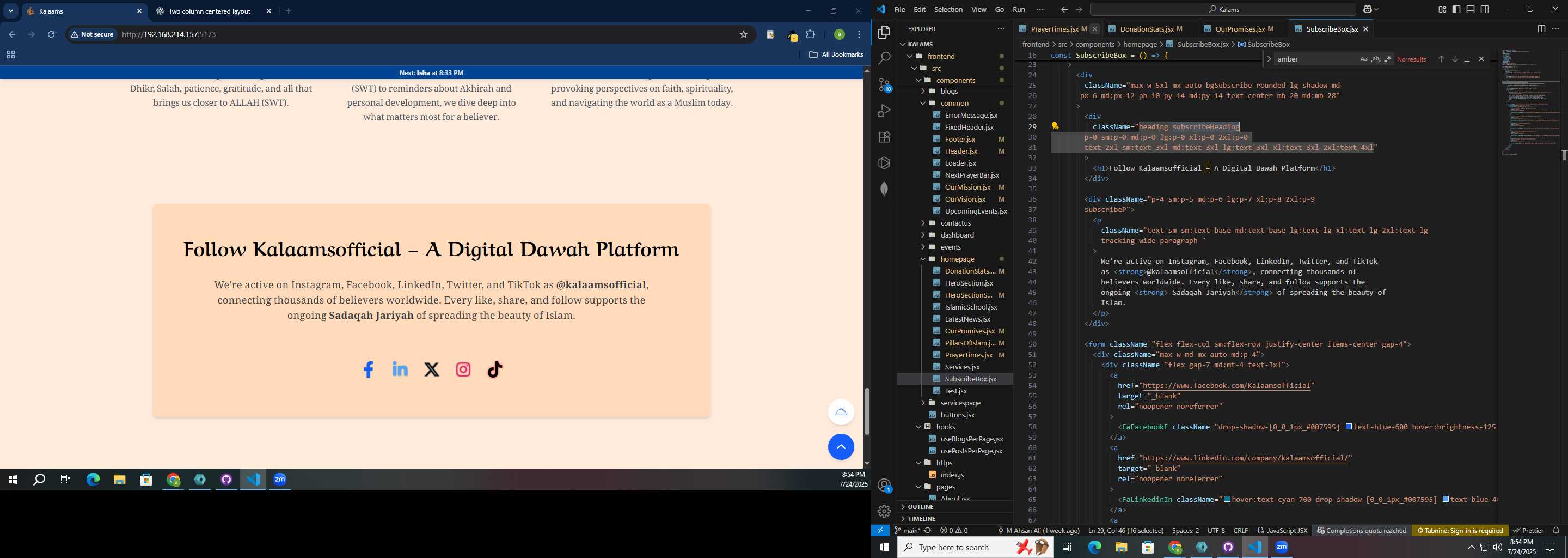This screenshot has width=1568, height=558.
Task: Click the TikTok icon on the page
Action: click(495, 369)
